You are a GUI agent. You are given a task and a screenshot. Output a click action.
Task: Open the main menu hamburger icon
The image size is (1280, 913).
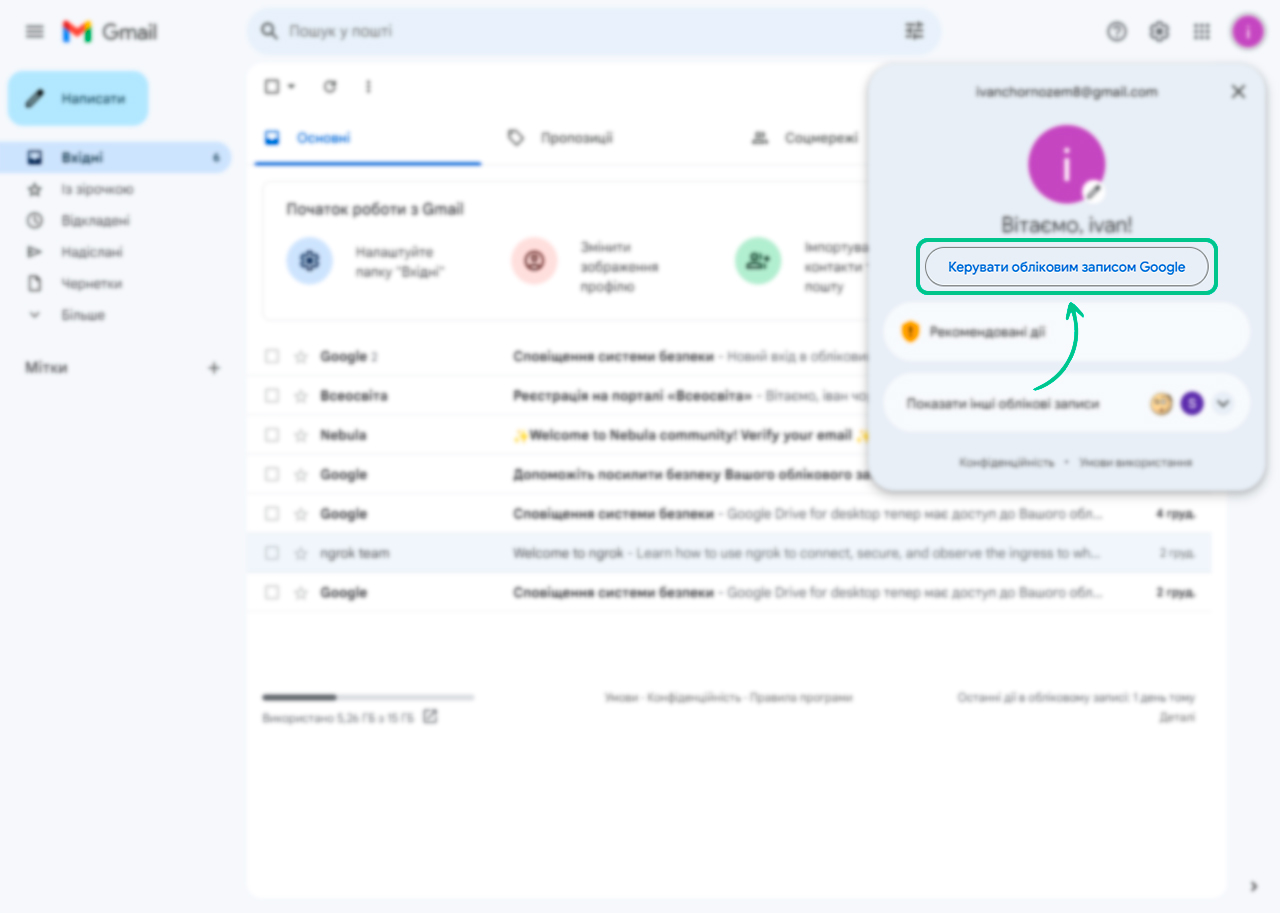coord(35,32)
